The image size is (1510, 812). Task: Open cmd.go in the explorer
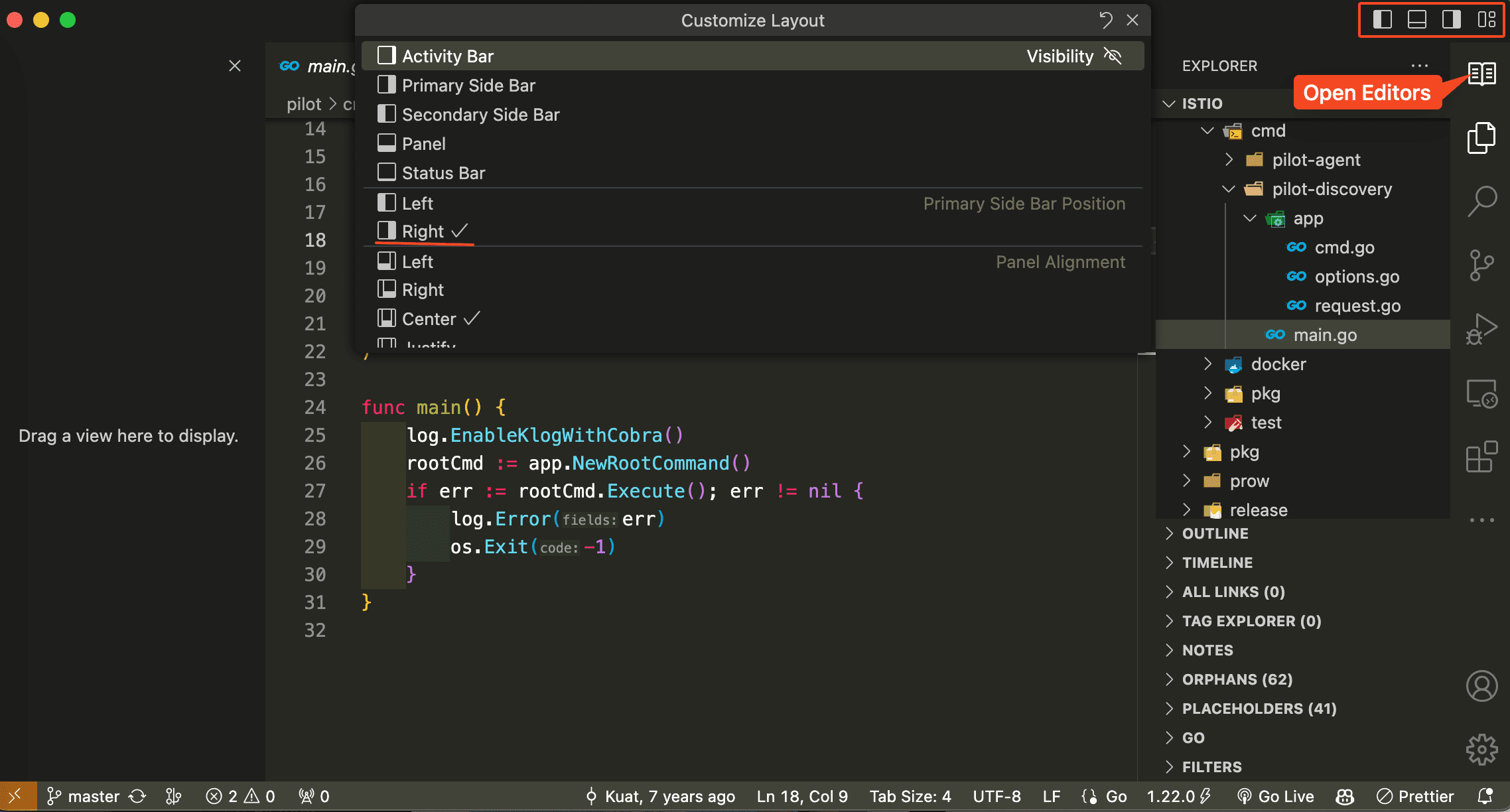pyautogui.click(x=1344, y=247)
